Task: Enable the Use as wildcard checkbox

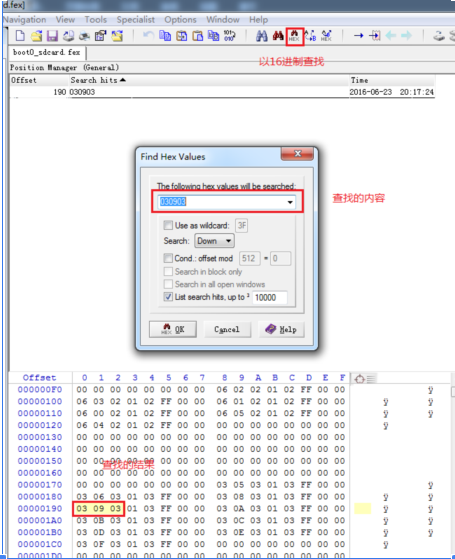Action: 168,225
